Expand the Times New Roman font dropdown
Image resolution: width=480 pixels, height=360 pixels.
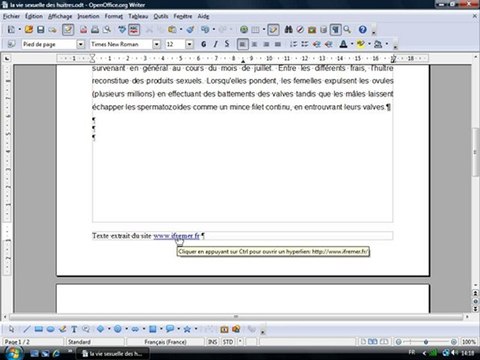click(x=156, y=44)
